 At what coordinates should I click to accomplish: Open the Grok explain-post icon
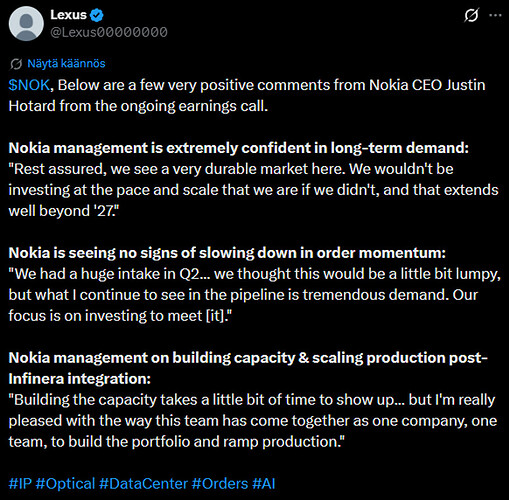[471, 15]
